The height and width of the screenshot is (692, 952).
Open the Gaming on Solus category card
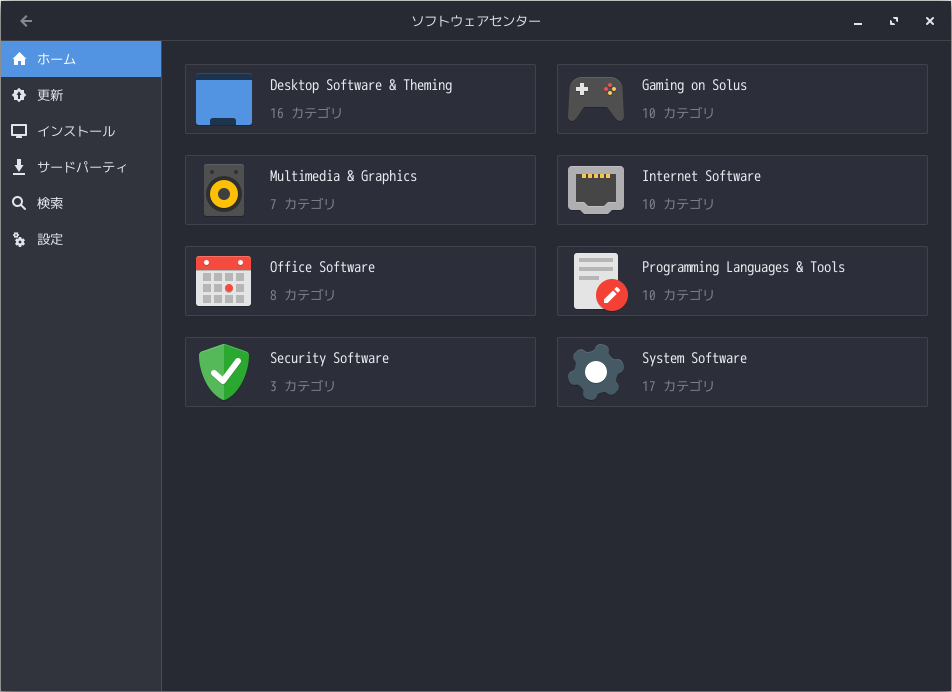point(741,98)
